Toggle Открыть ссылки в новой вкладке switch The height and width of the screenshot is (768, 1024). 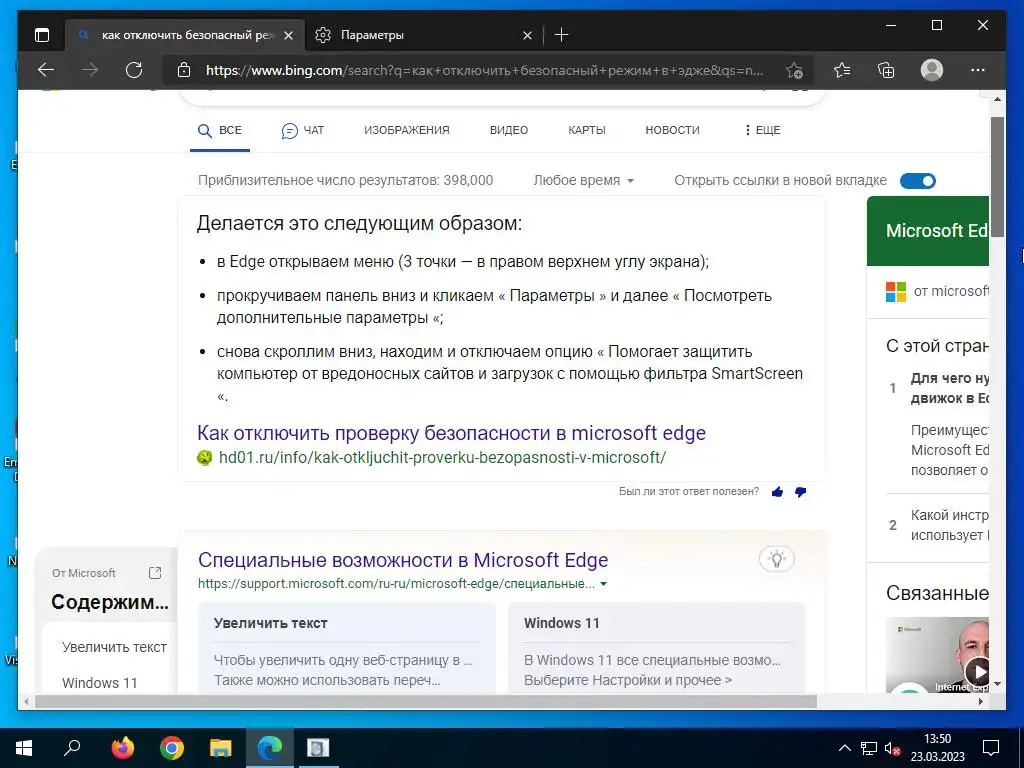[918, 181]
